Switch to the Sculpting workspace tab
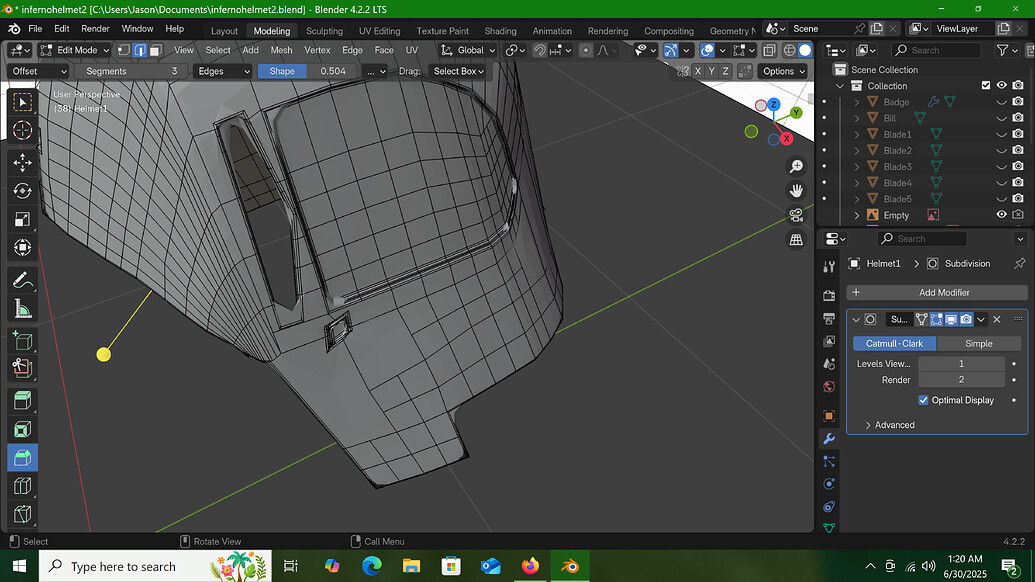Screen dimensions: 1035x582 [324, 31]
